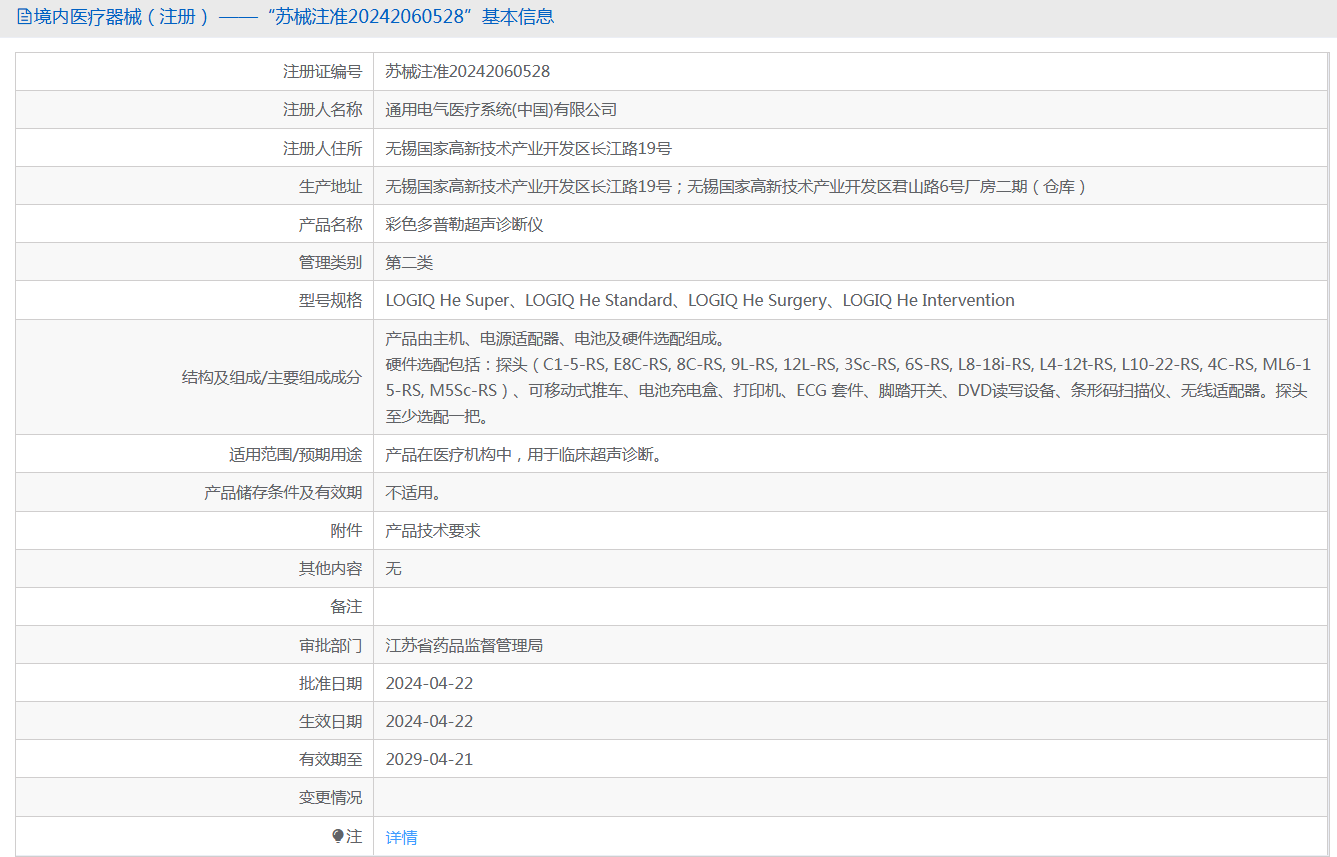This screenshot has width=1337, height=857.
Task: Click the 苏械注准20242060528 value in the 注册证编号 row
Action: (x=468, y=71)
